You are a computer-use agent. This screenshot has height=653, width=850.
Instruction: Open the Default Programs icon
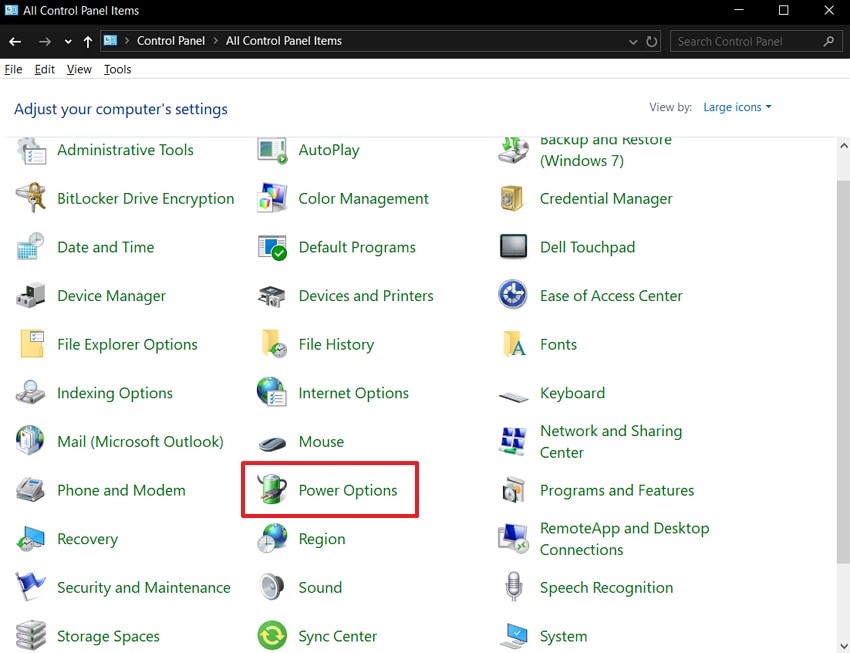coord(272,247)
